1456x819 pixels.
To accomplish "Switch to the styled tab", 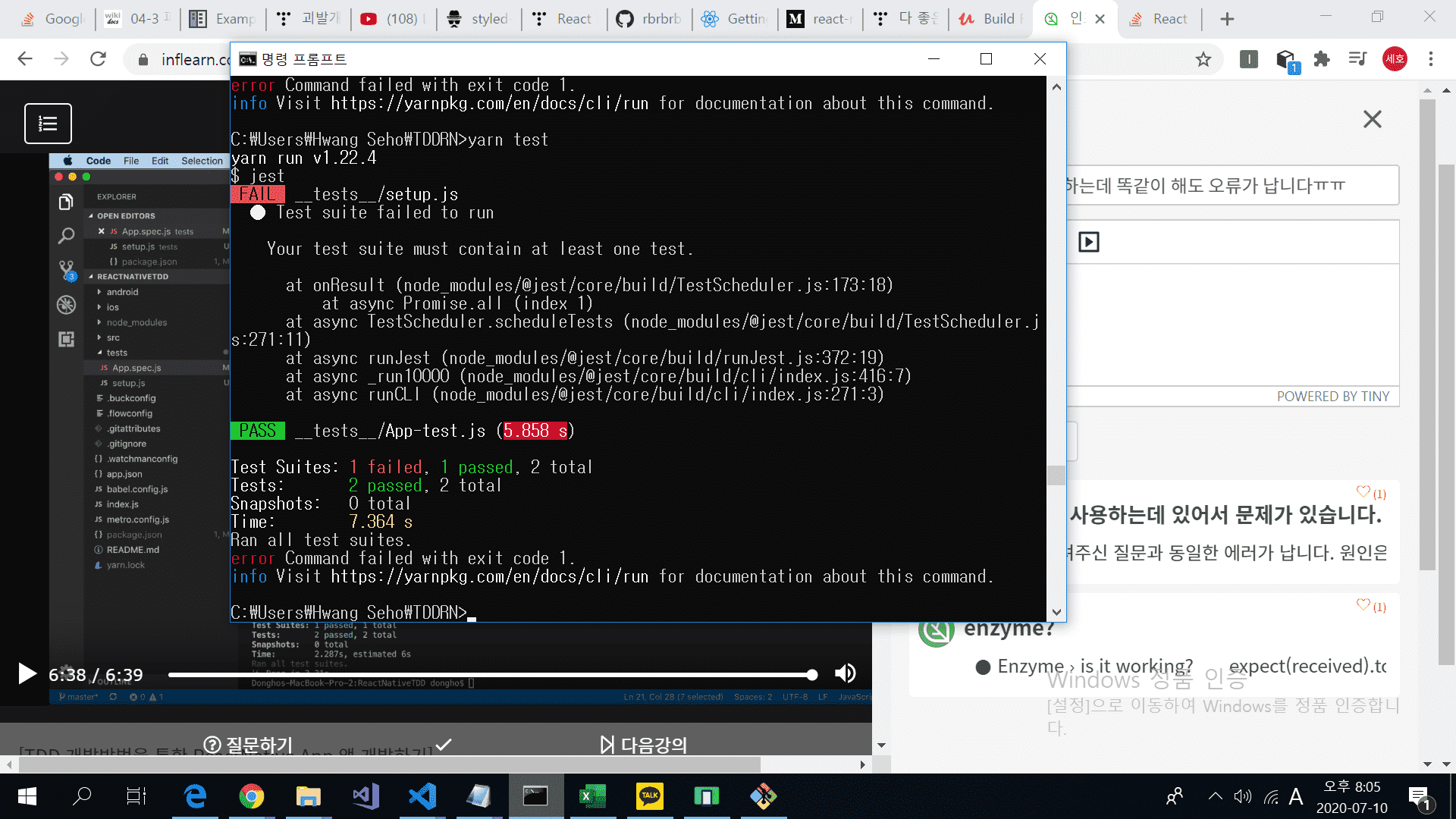I will [x=479, y=20].
